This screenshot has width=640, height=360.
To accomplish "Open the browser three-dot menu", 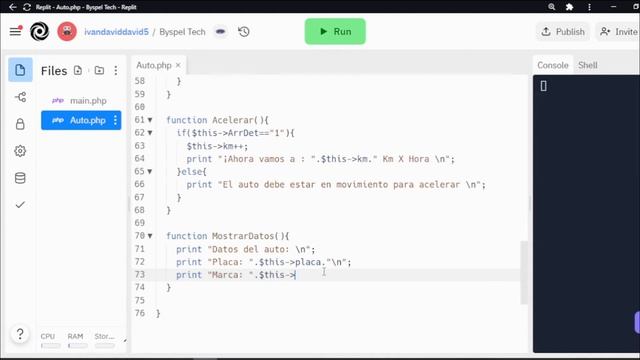I will click(x=589, y=7).
